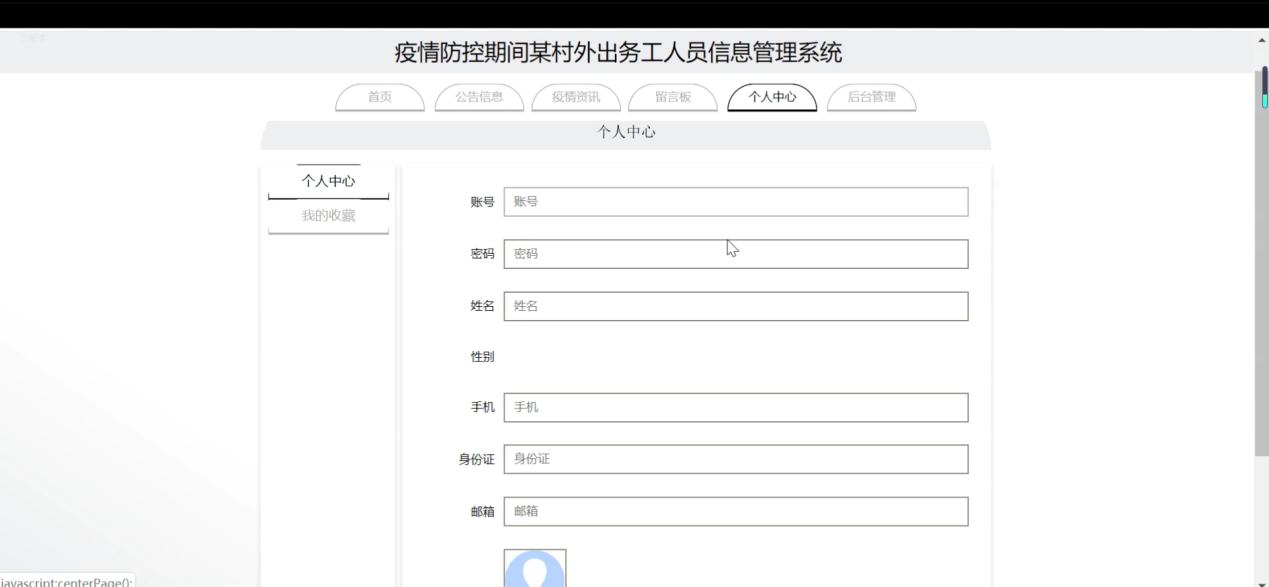Click the 姓名 text field
This screenshot has height=587, width=1269.
coord(736,306)
